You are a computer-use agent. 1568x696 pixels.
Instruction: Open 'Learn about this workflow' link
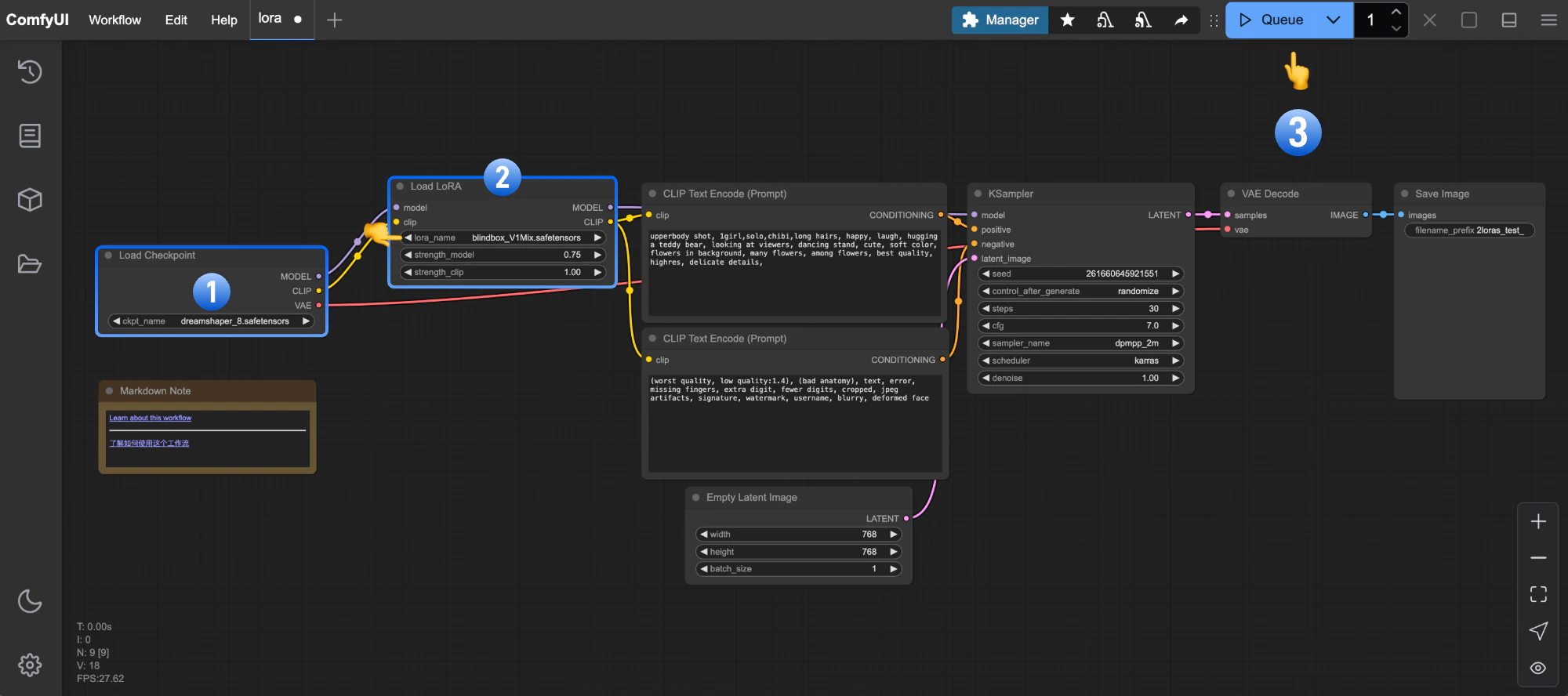(150, 418)
